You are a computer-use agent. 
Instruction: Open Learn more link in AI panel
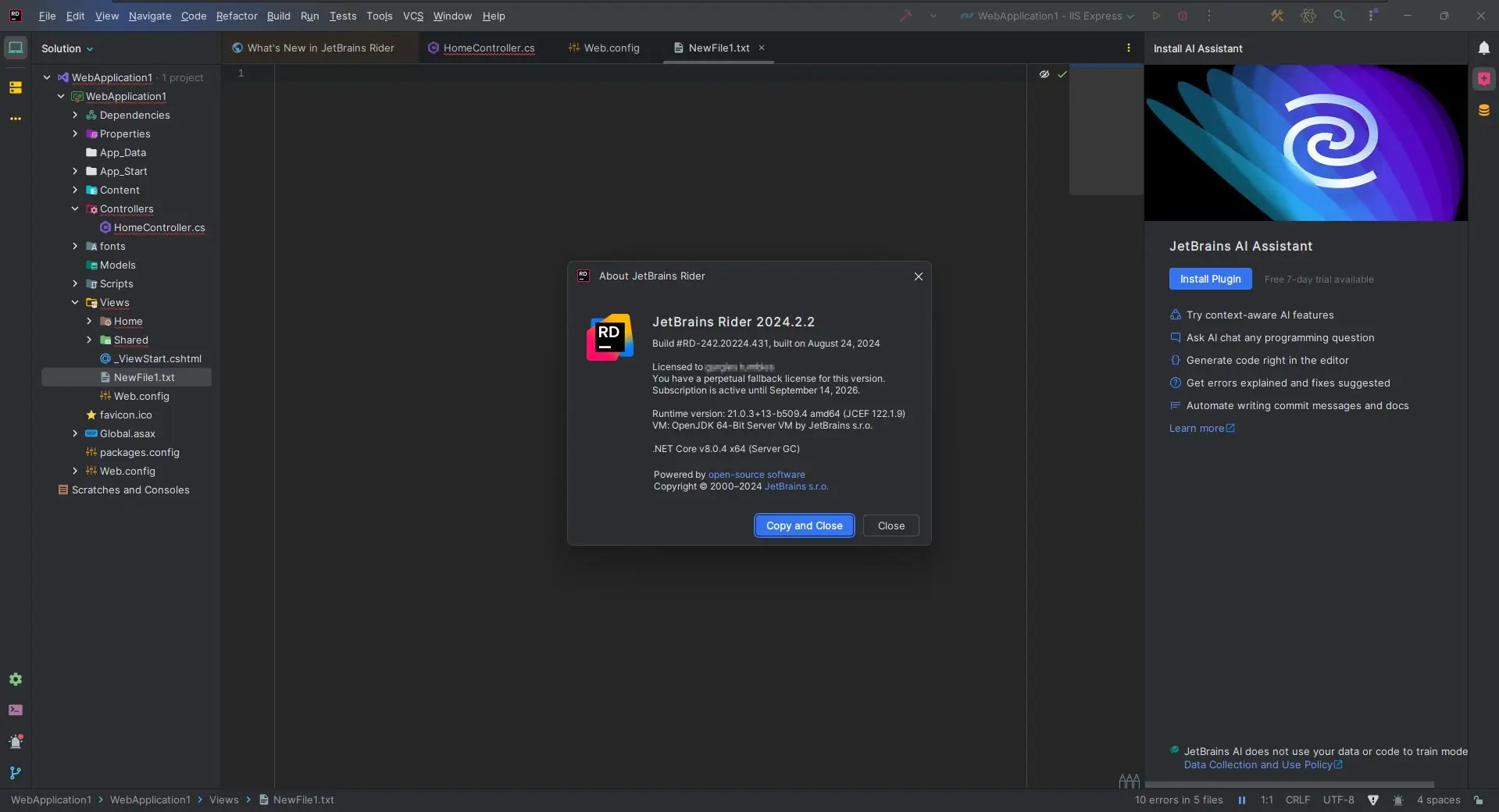tap(1201, 428)
